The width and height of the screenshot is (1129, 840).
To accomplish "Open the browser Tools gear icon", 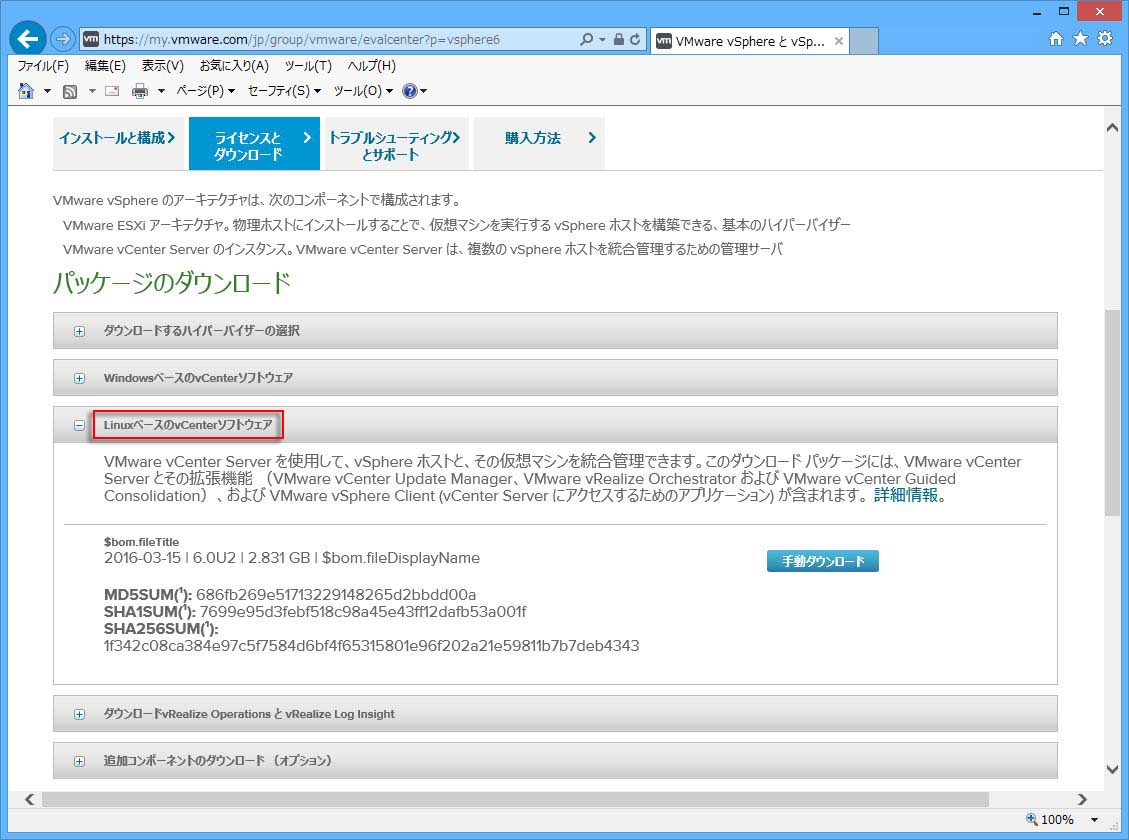I will pyautogui.click(x=1105, y=39).
